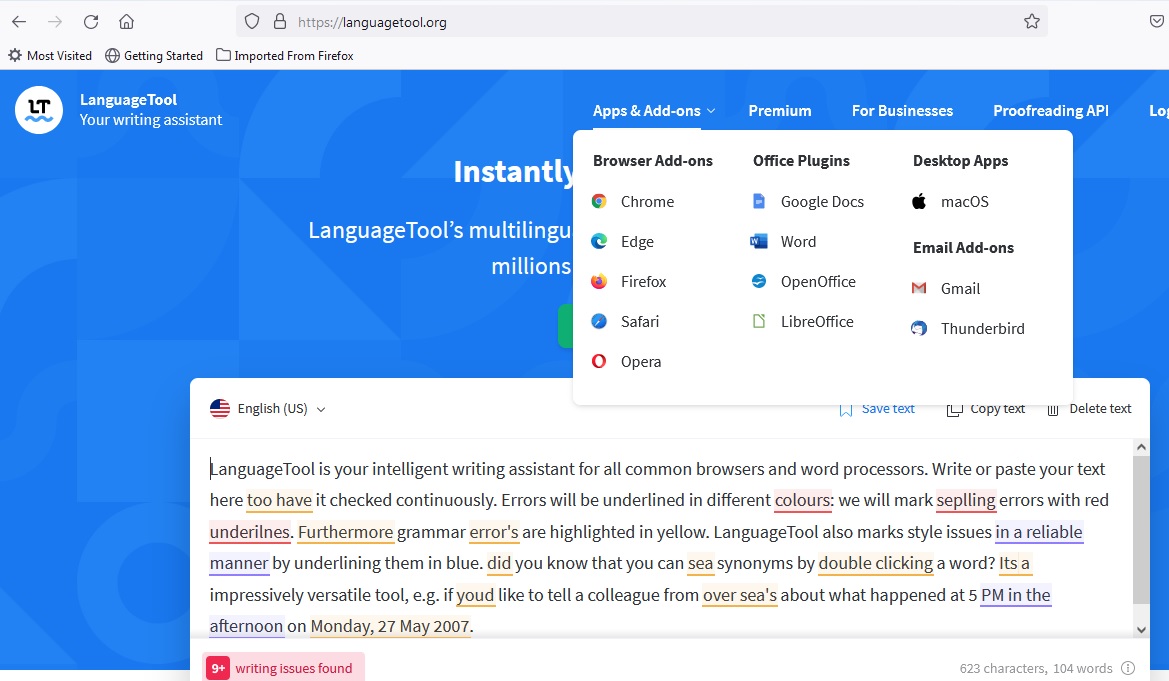The height and width of the screenshot is (681, 1169).
Task: Collapse the Apps & Add-ons menu
Action: (654, 111)
